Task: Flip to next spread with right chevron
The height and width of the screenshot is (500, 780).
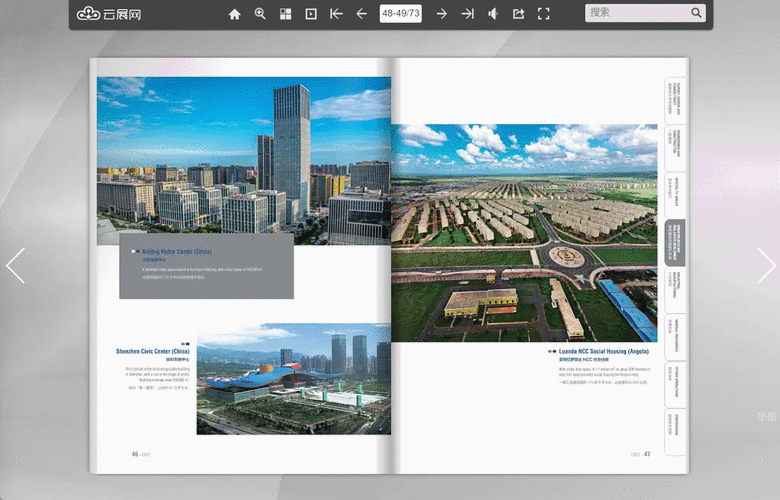Action: 766,265
